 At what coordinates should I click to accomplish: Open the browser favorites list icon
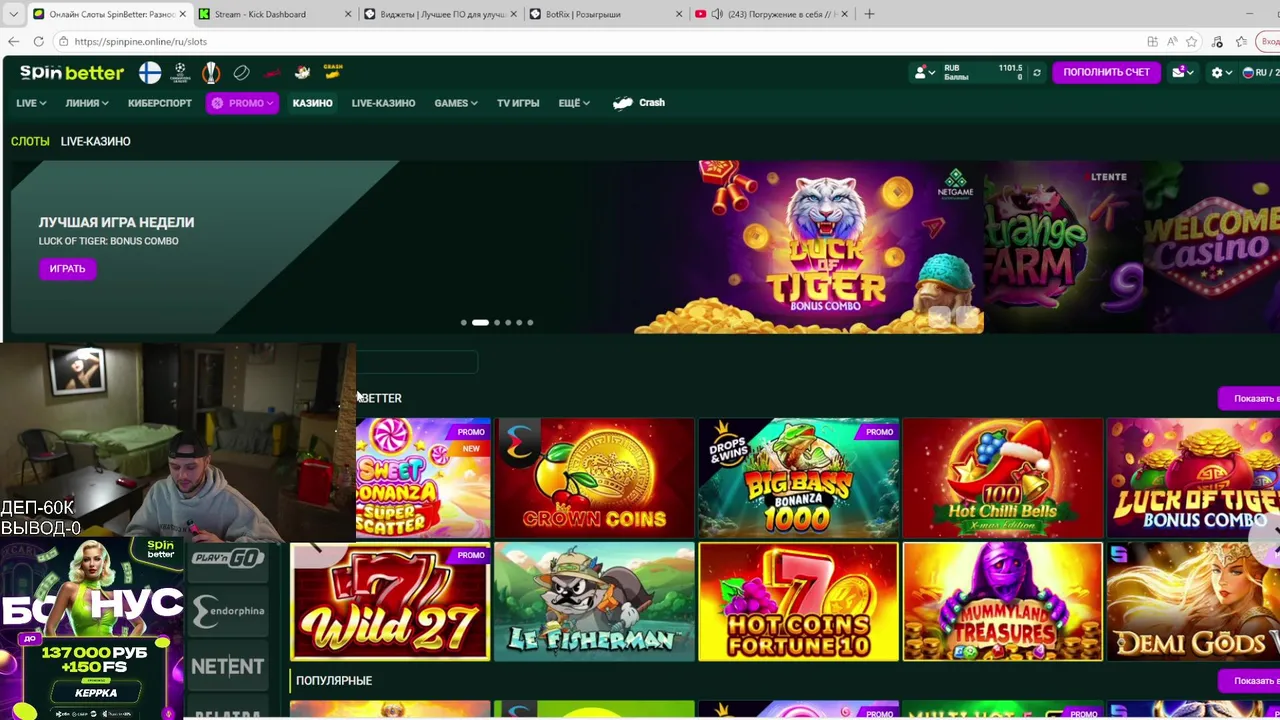tap(1241, 41)
